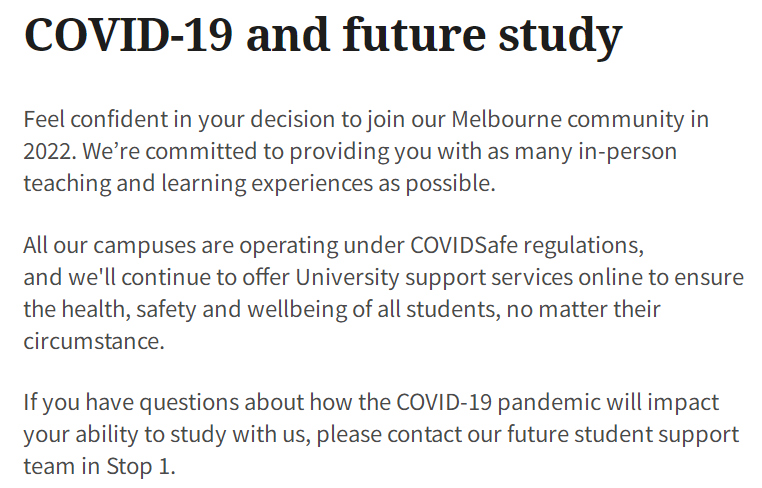Click the 'COVID-19 and future study' heading
The width and height of the screenshot is (762, 488).
323,35
